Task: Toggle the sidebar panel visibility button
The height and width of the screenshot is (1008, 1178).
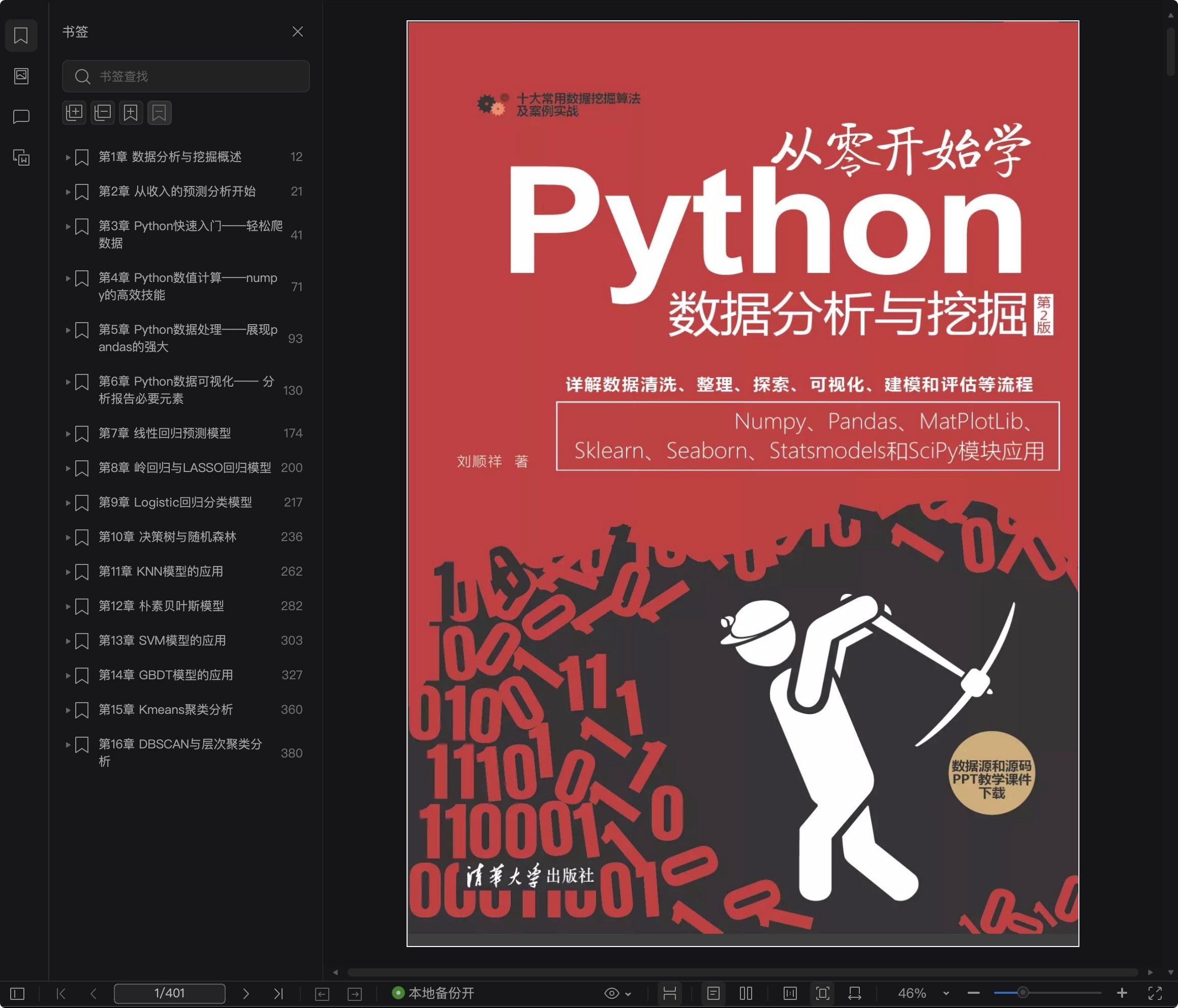Action: (x=18, y=993)
